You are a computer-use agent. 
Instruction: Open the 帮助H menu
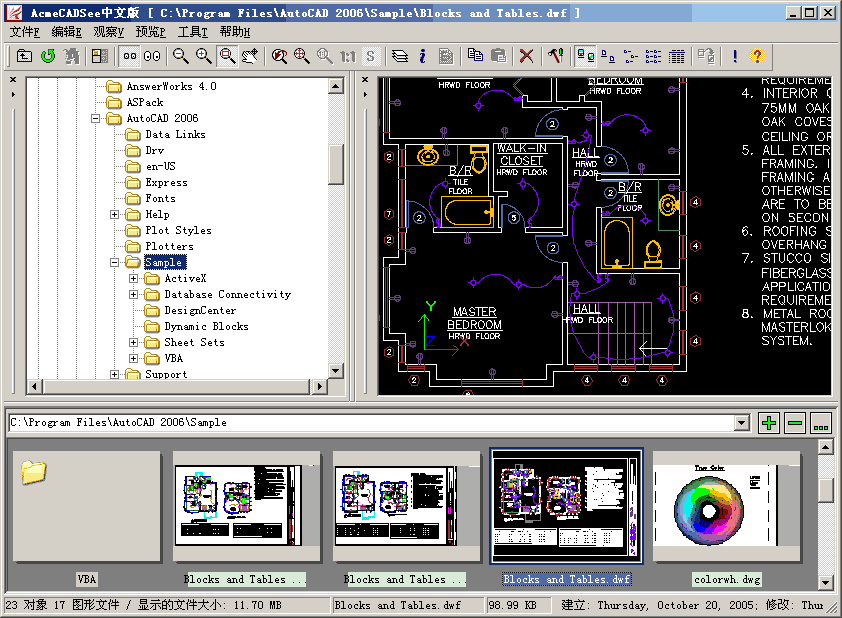pos(235,32)
